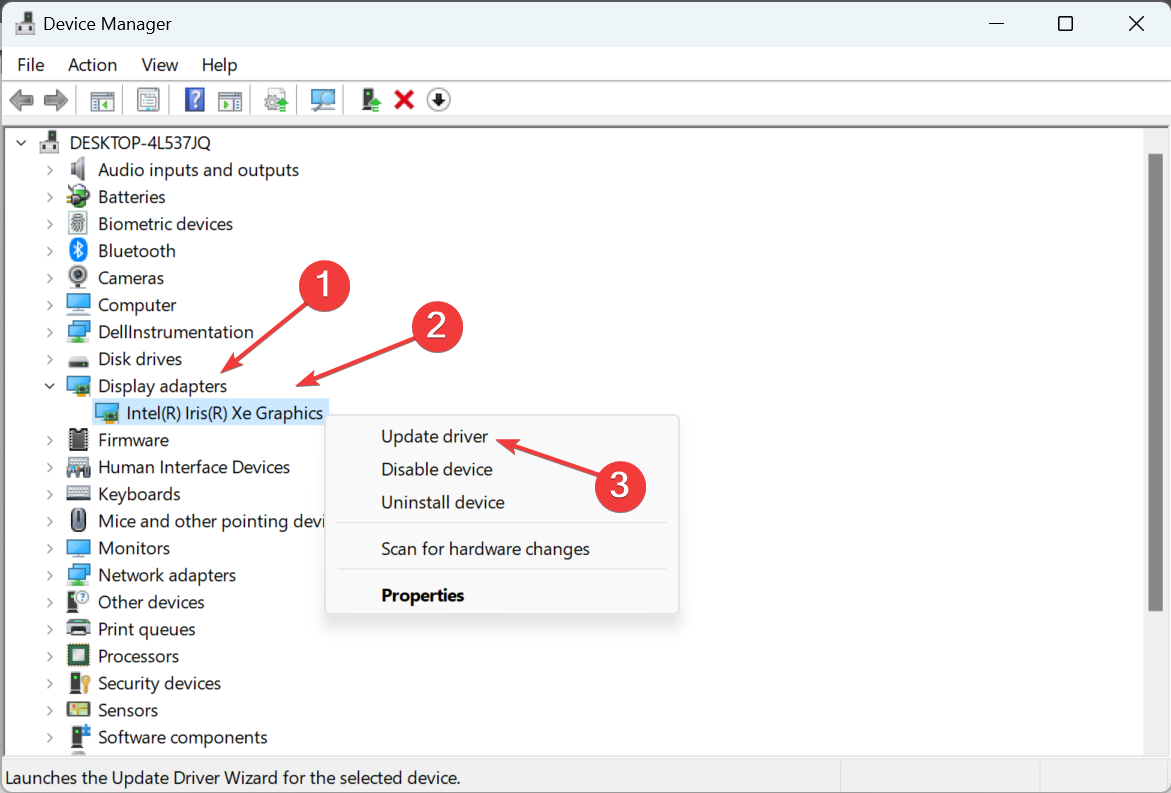Open the View menu
The width and height of the screenshot is (1171, 793).
click(x=160, y=65)
